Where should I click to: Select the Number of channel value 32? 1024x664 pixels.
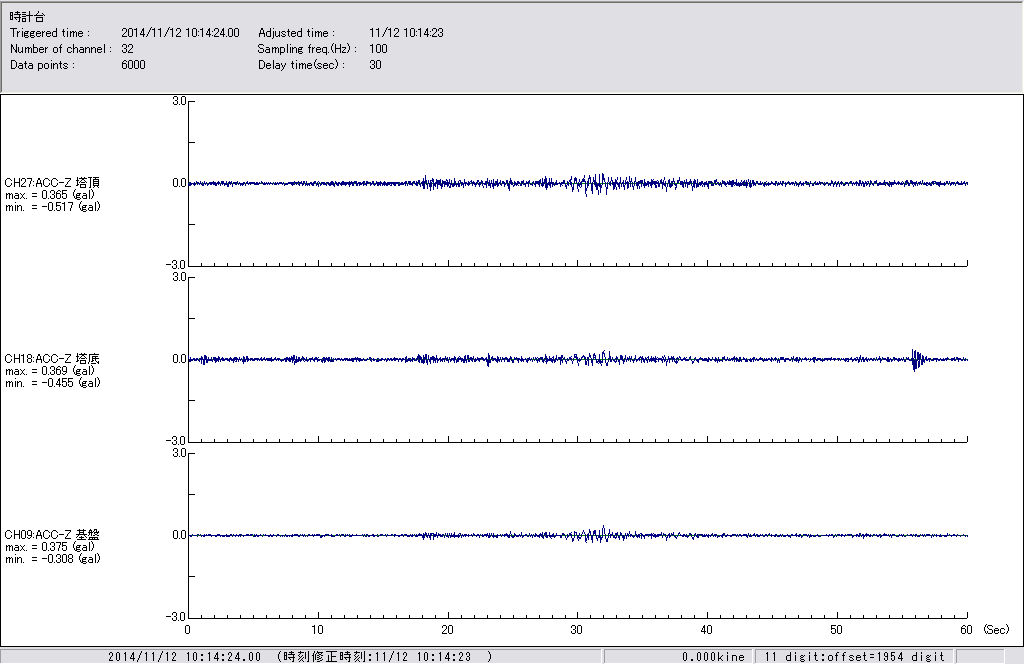pyautogui.click(x=127, y=49)
